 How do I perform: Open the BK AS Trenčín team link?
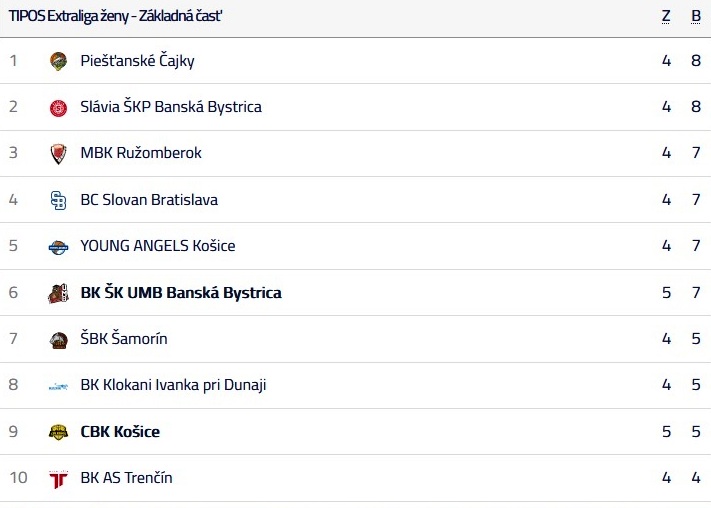126,478
